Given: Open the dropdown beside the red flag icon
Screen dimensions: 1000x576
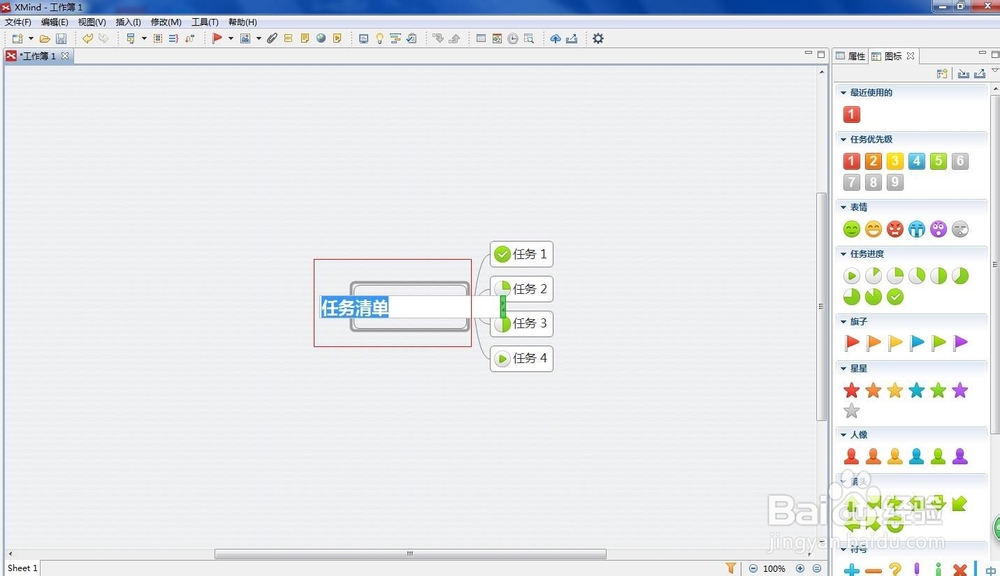Looking at the screenshot, I should coord(230,38).
